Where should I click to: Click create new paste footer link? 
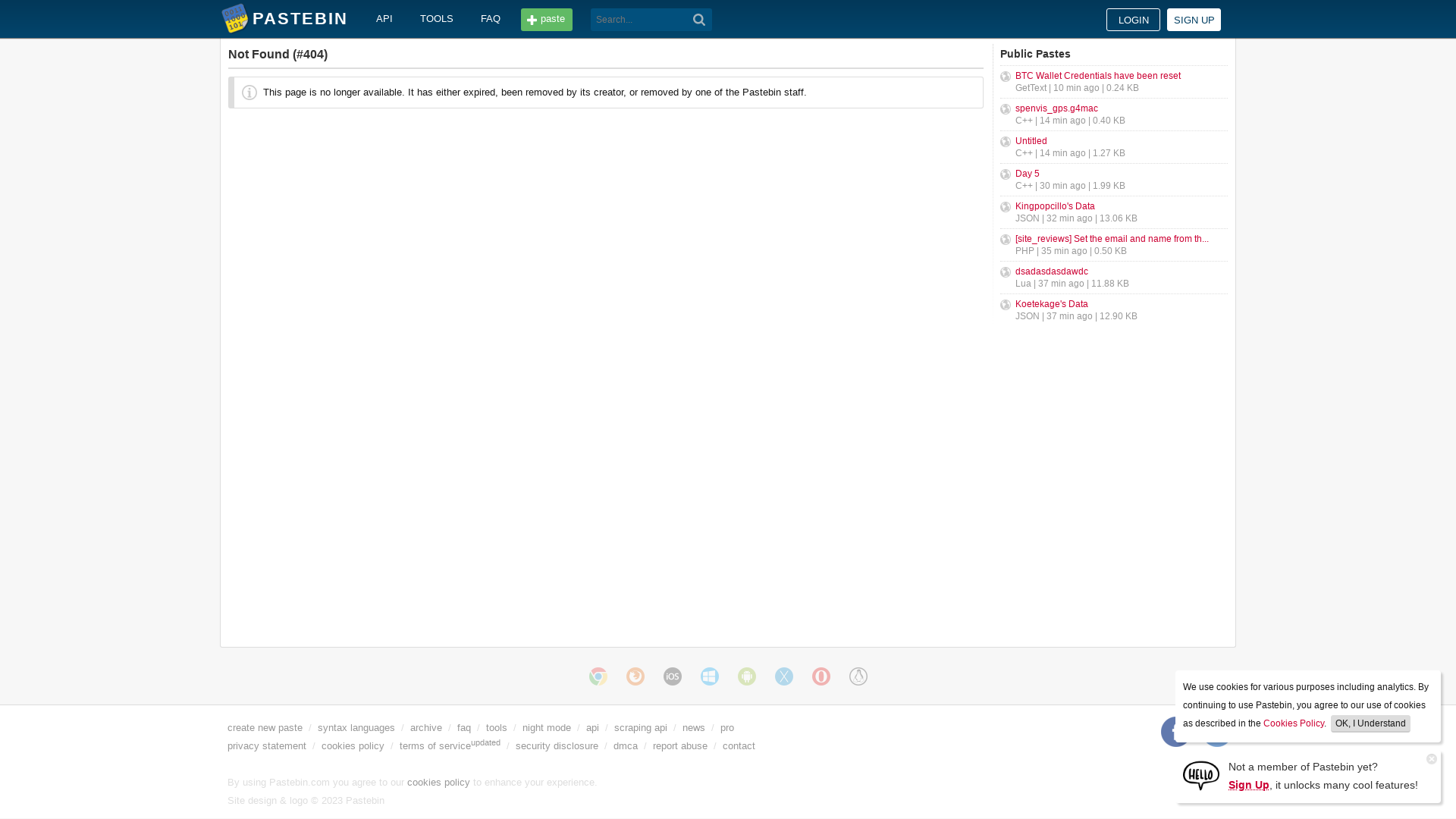coord(265,728)
